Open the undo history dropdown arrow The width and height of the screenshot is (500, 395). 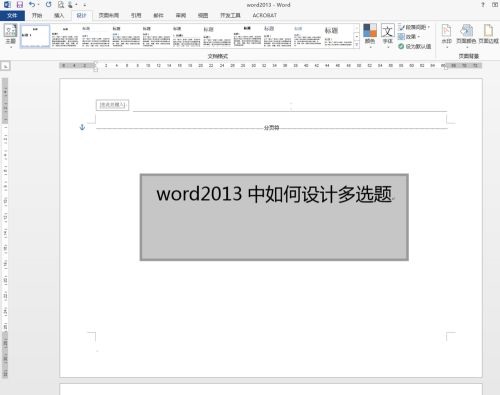39,5
